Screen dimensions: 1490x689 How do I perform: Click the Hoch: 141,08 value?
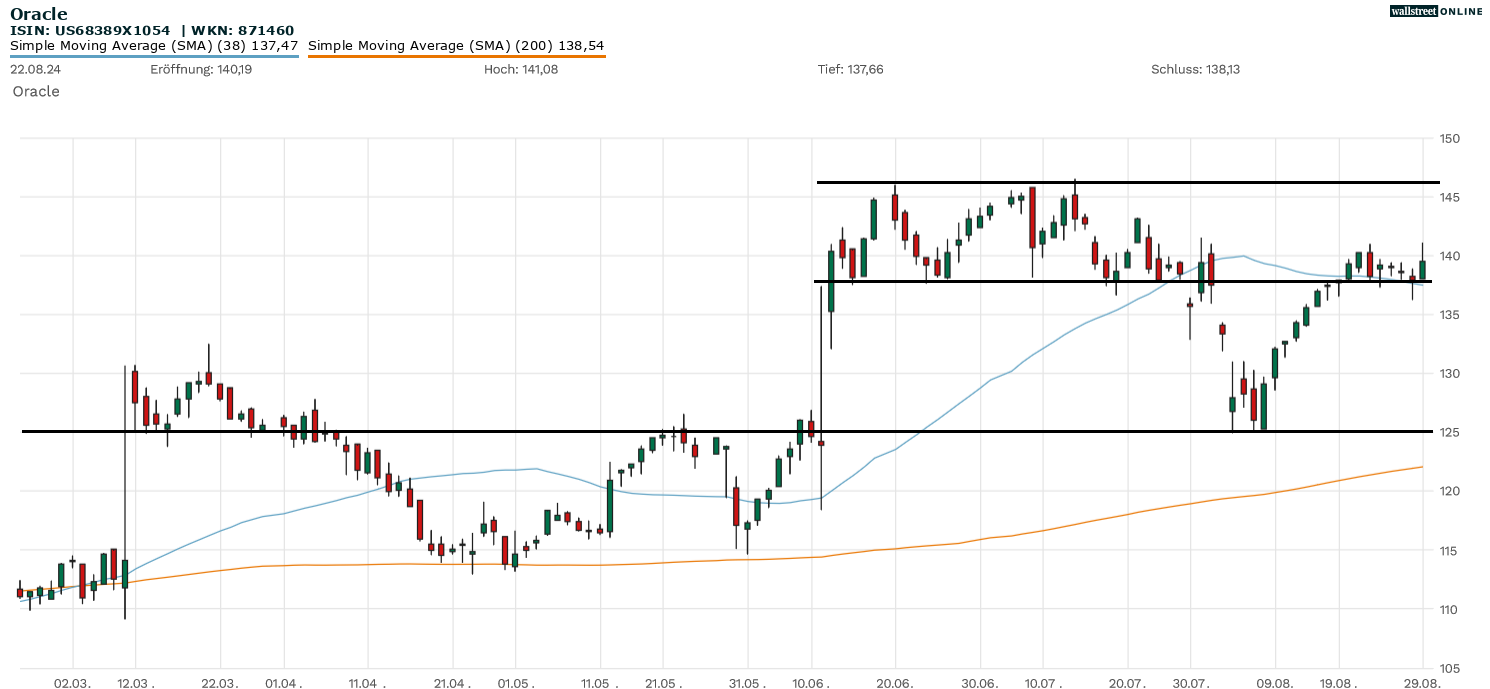tap(521, 69)
